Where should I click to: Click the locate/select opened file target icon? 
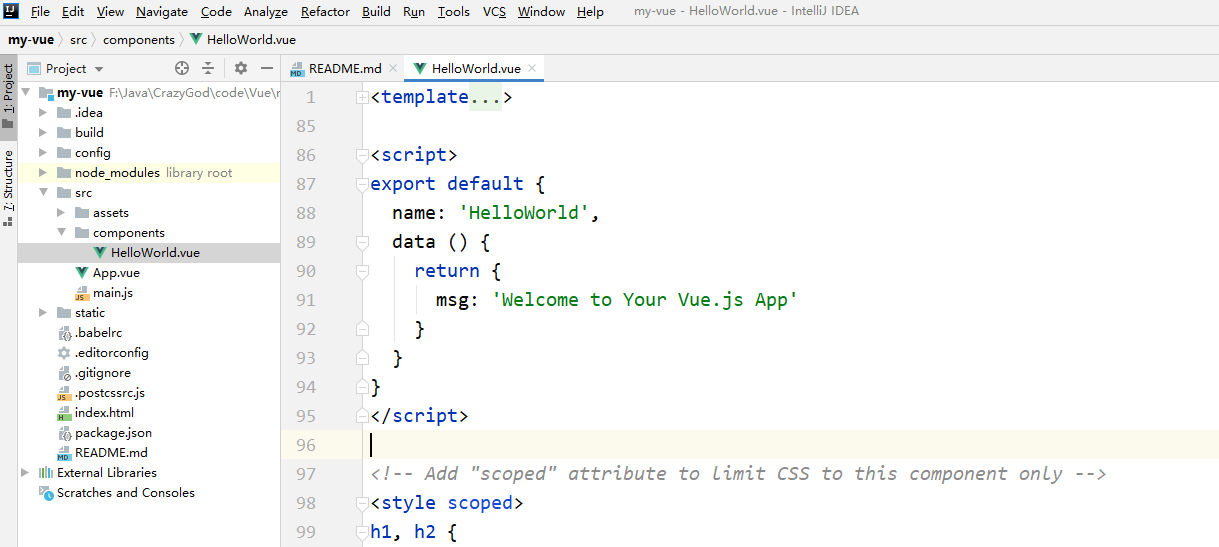pos(182,68)
